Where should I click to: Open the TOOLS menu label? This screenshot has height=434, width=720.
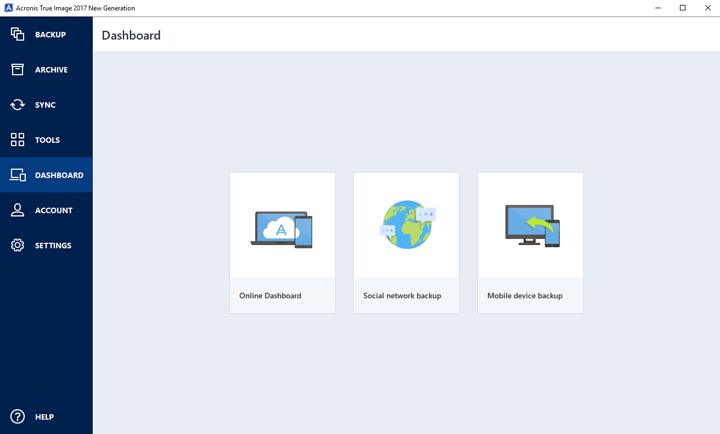point(47,140)
